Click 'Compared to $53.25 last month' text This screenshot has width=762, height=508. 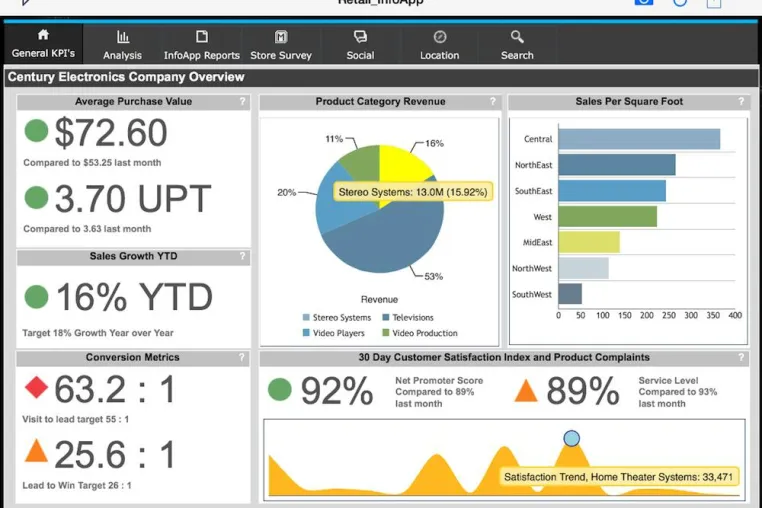tap(92, 163)
